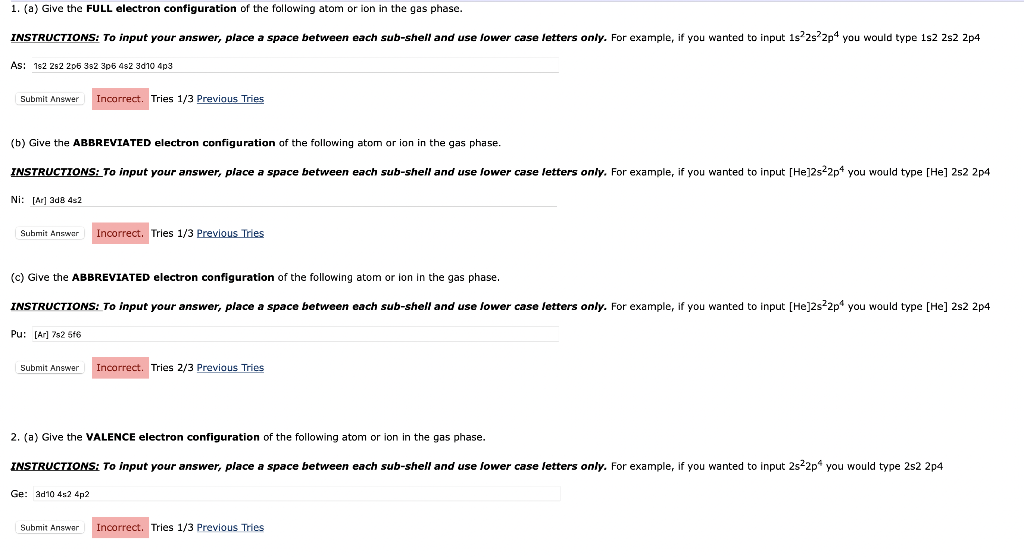The image size is (1024, 557).
Task: Submit Answer for the Pu question
Action: pyautogui.click(x=50, y=368)
